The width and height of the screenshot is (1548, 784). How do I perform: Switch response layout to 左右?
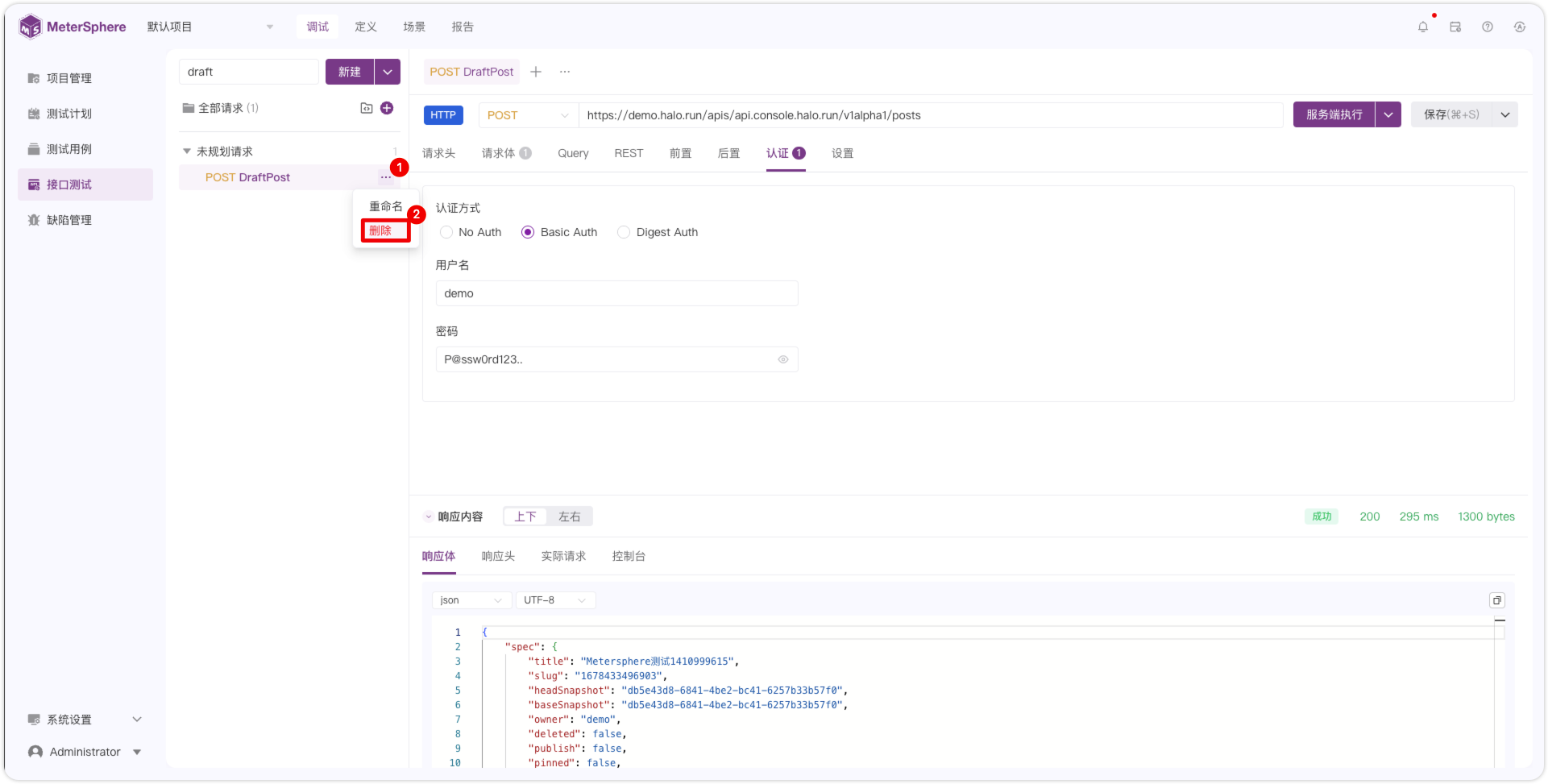click(x=570, y=516)
